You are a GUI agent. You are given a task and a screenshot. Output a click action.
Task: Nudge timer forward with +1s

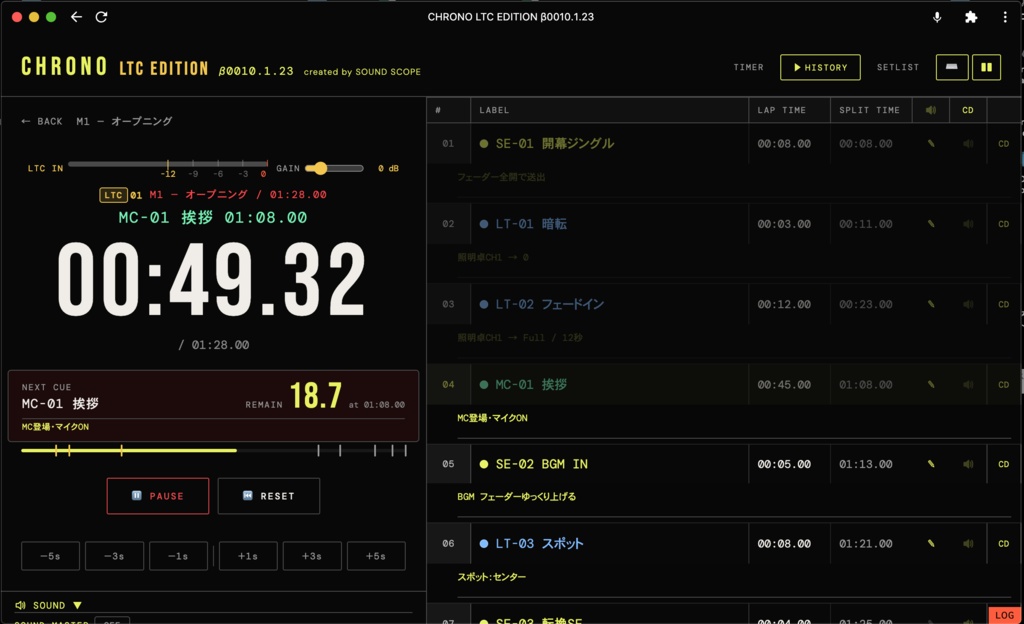pyautogui.click(x=248, y=556)
